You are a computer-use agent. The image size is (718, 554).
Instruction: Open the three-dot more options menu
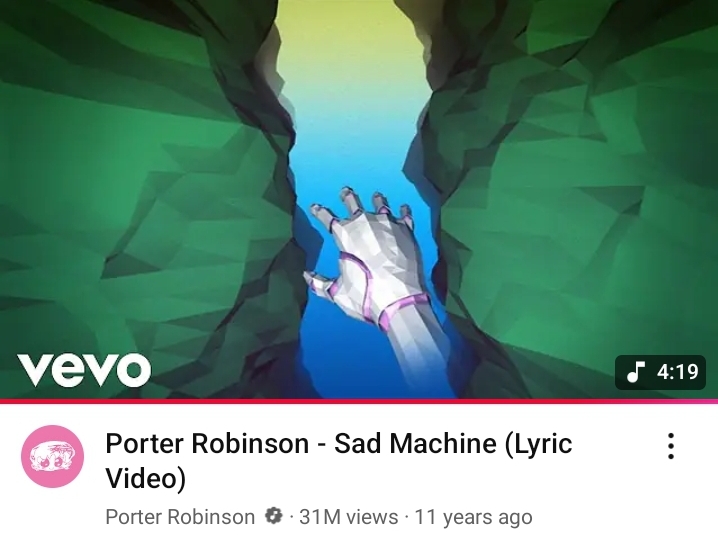670,446
